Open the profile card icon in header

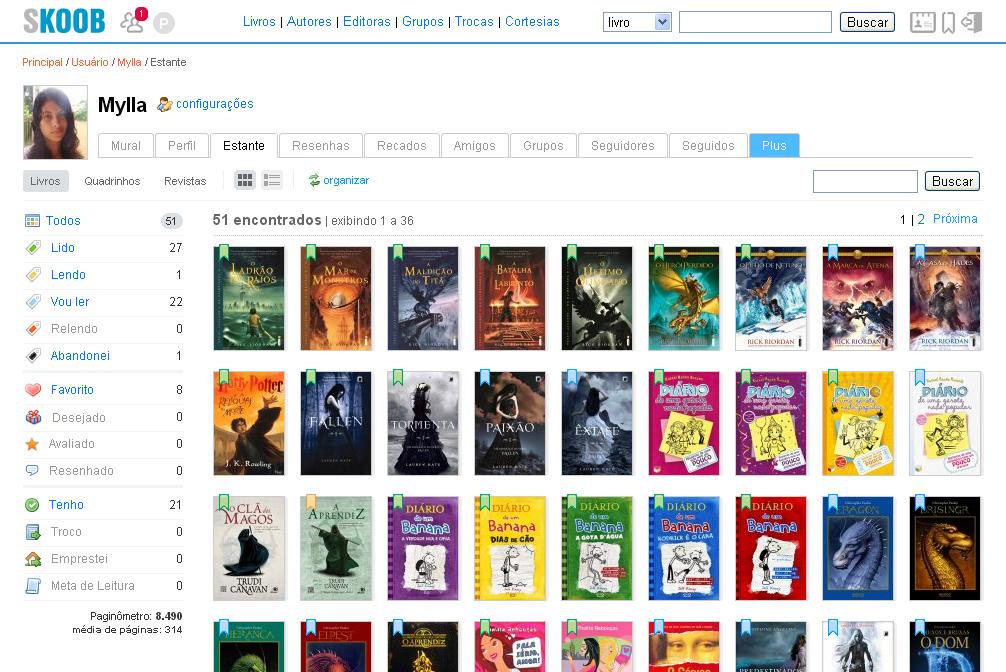[x=923, y=22]
